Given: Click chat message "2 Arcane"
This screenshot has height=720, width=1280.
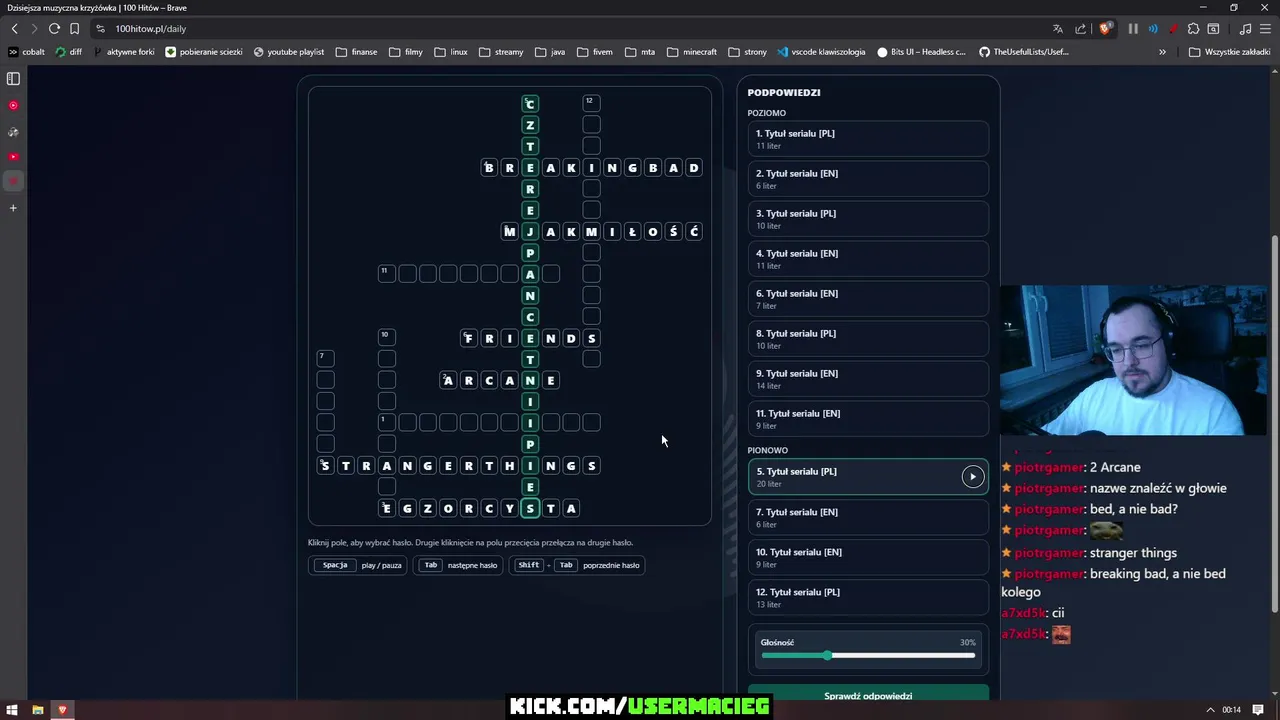Looking at the screenshot, I should pyautogui.click(x=1115, y=467).
